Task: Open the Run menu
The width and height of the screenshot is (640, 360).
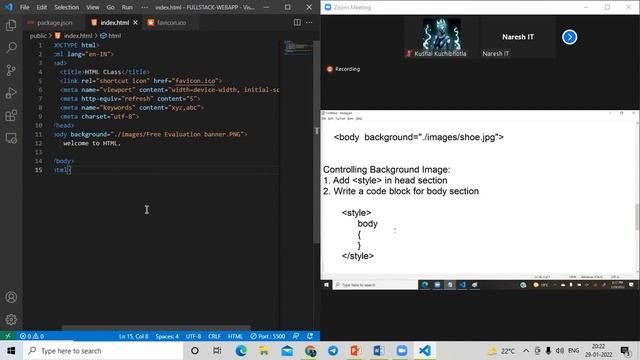Action: [127, 7]
